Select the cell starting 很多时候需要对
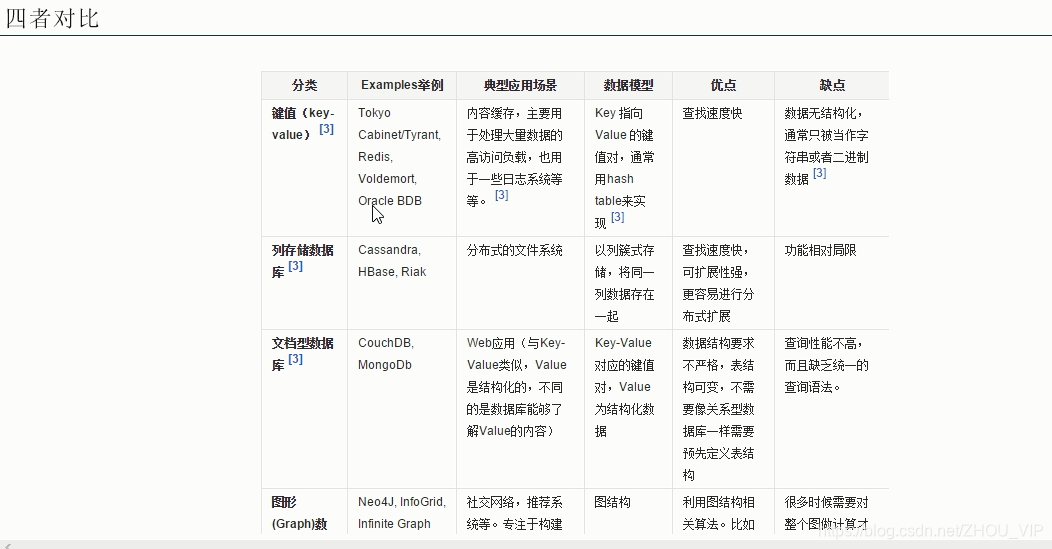This screenshot has height=549, width=1052. tap(831, 511)
